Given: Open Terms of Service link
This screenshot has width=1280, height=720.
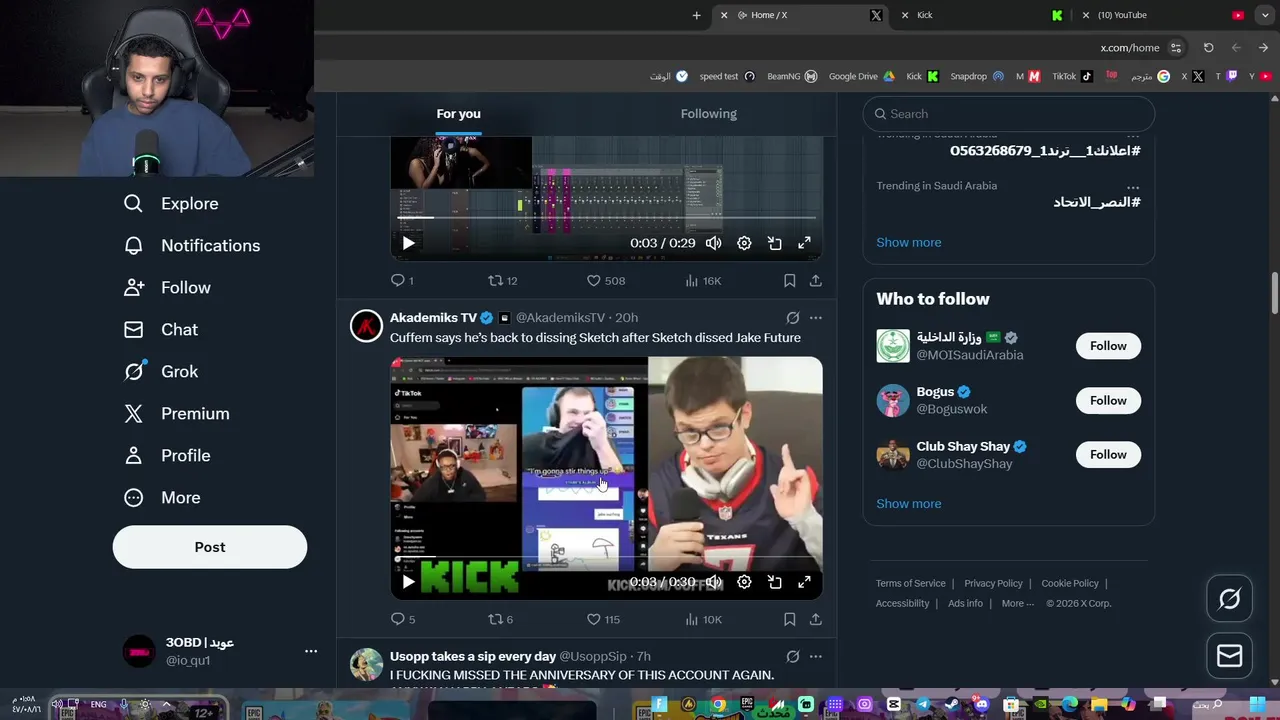Looking at the screenshot, I should tap(910, 583).
